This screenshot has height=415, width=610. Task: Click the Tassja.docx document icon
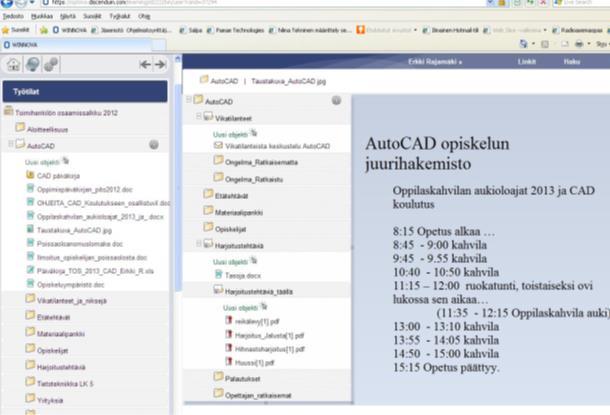(x=219, y=274)
